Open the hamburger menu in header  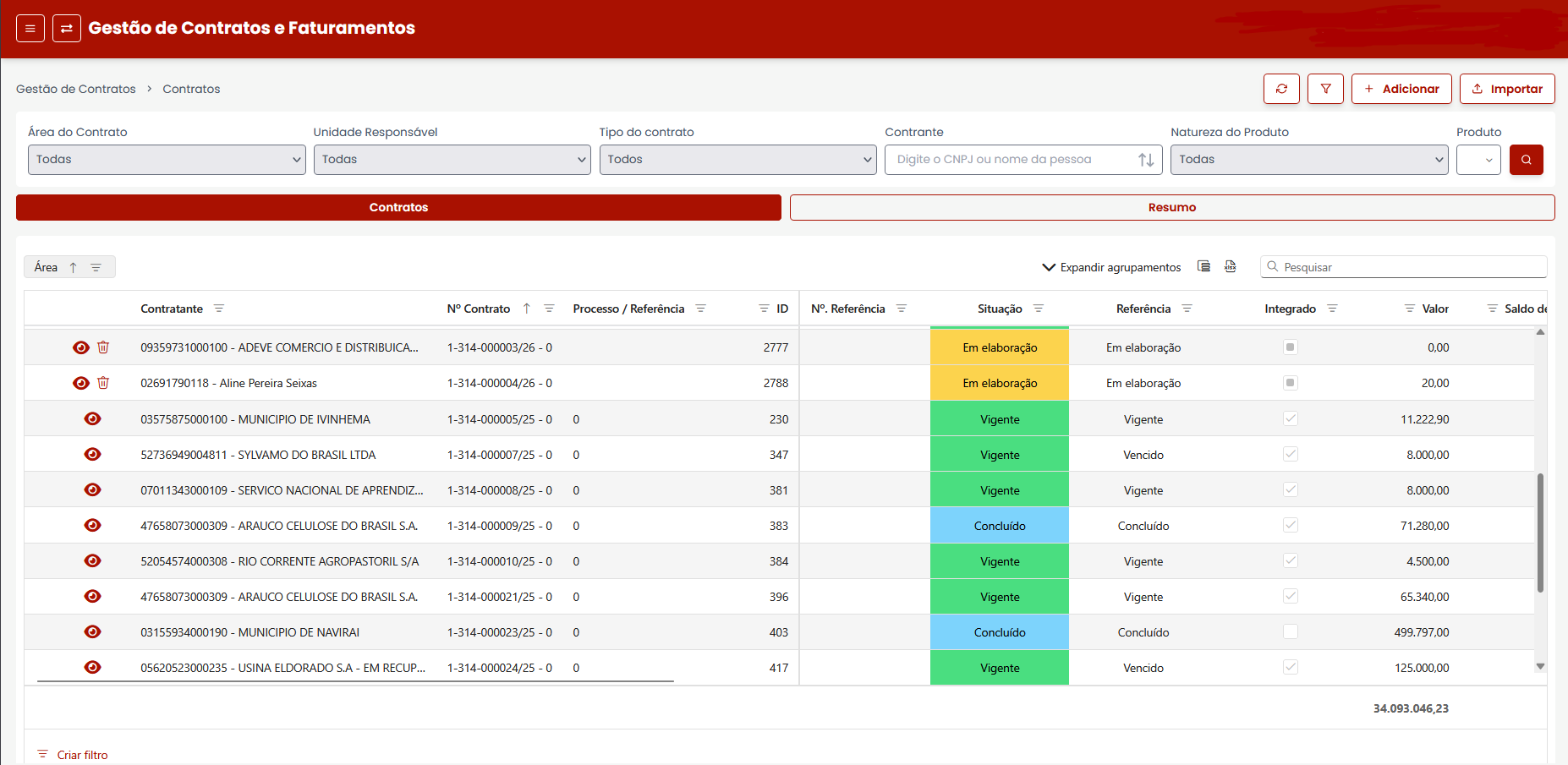coord(30,28)
